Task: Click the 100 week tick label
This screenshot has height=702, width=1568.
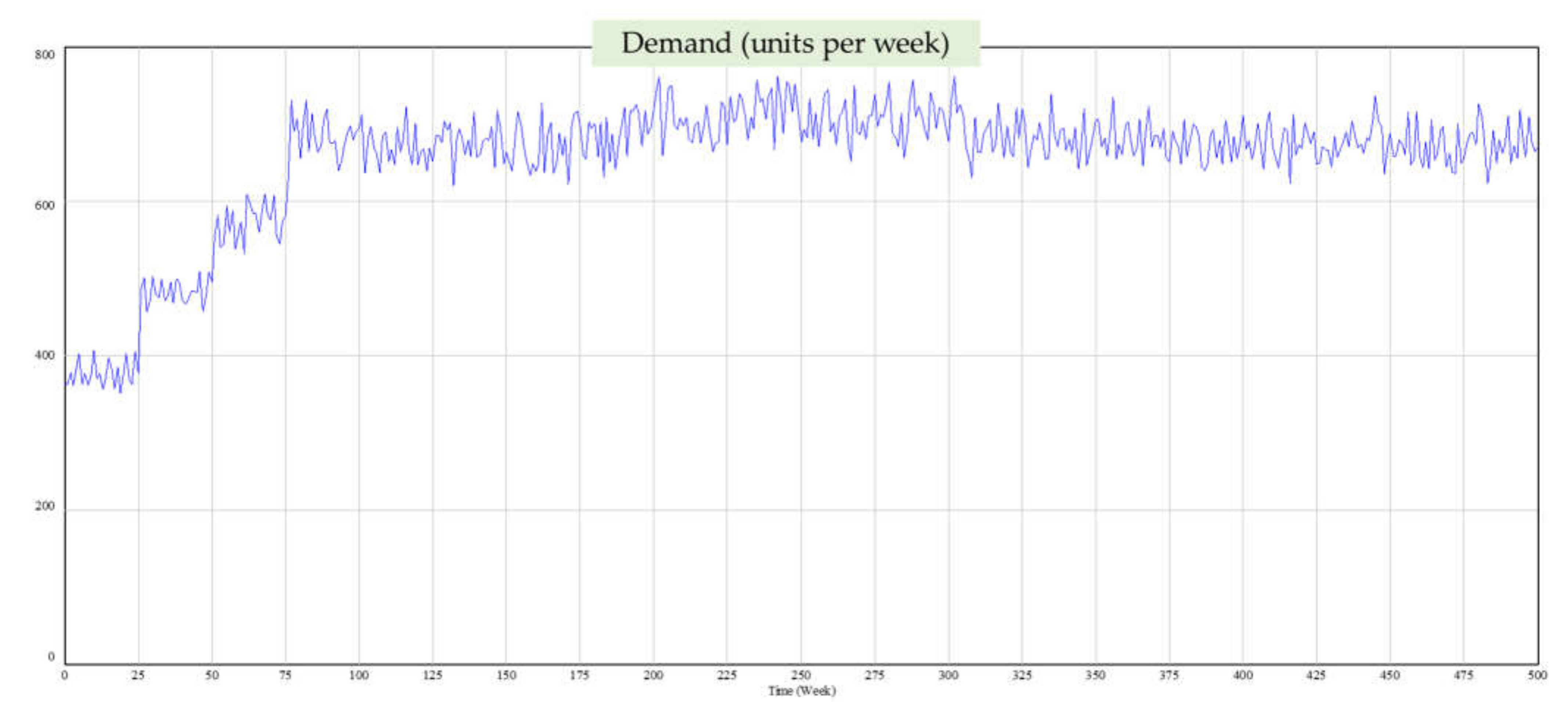Action: point(359,674)
